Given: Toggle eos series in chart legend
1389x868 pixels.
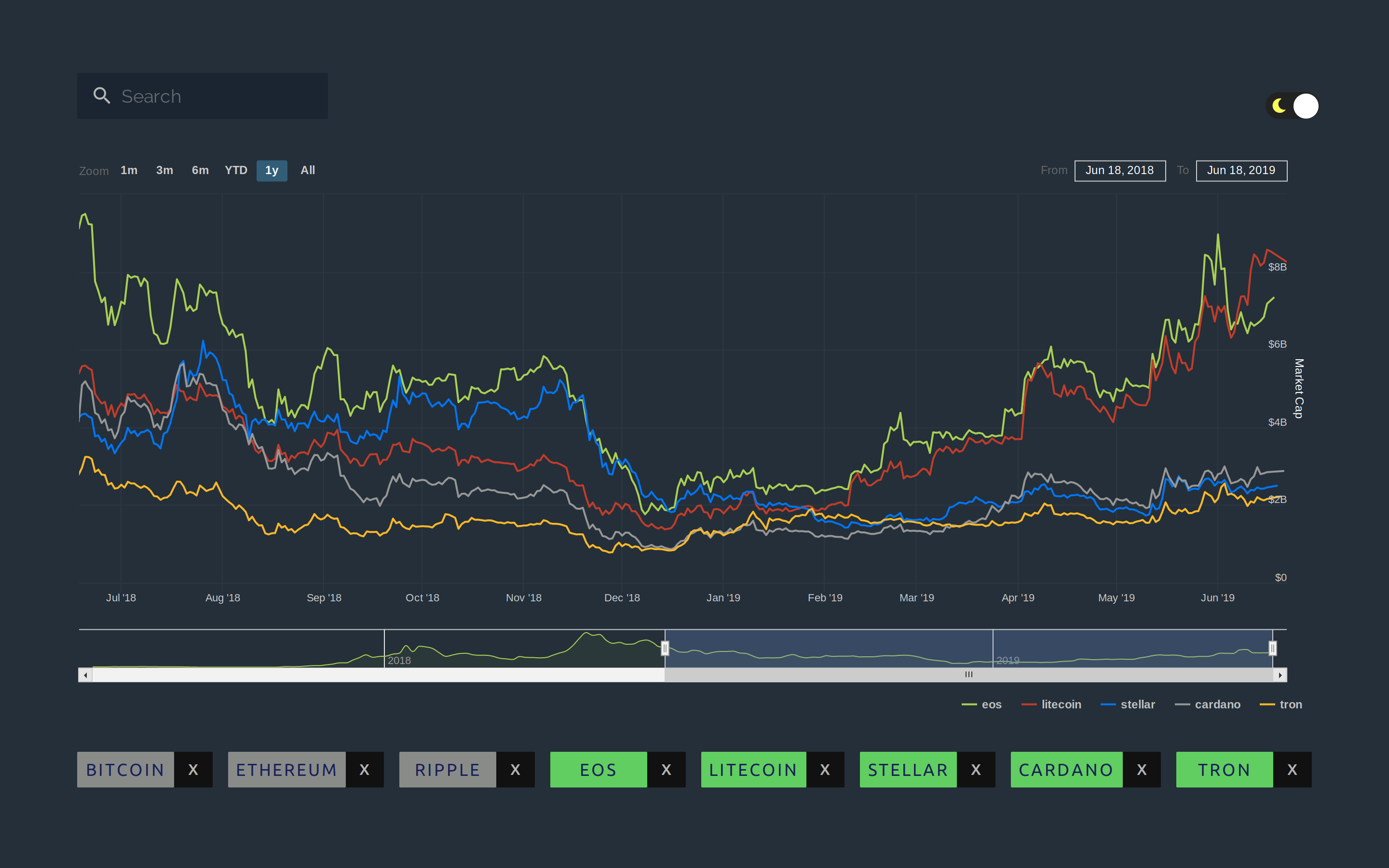Looking at the screenshot, I should coord(981,705).
